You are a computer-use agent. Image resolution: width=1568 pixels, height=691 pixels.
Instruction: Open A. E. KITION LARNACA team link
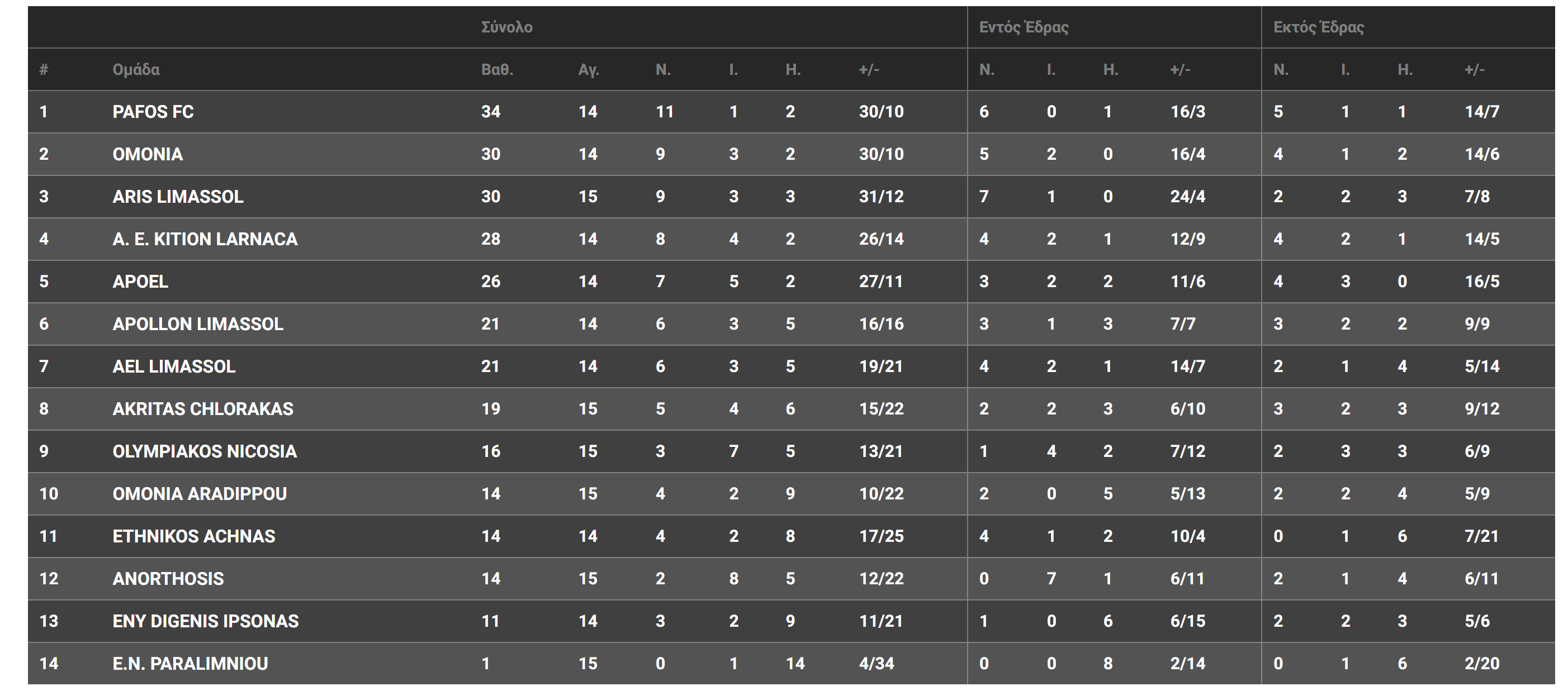click(x=205, y=239)
